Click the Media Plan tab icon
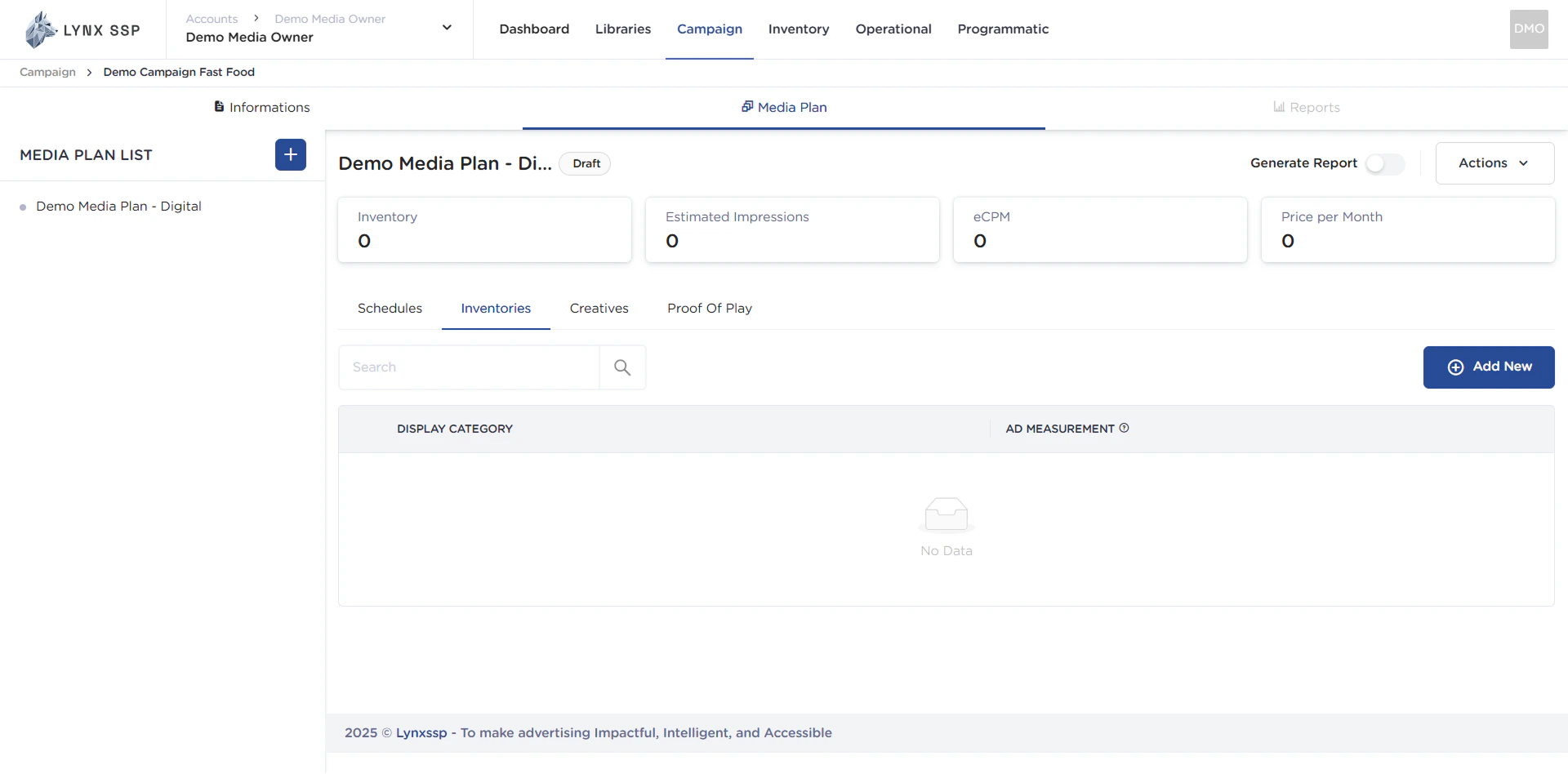This screenshot has width=1568, height=774. click(x=747, y=106)
